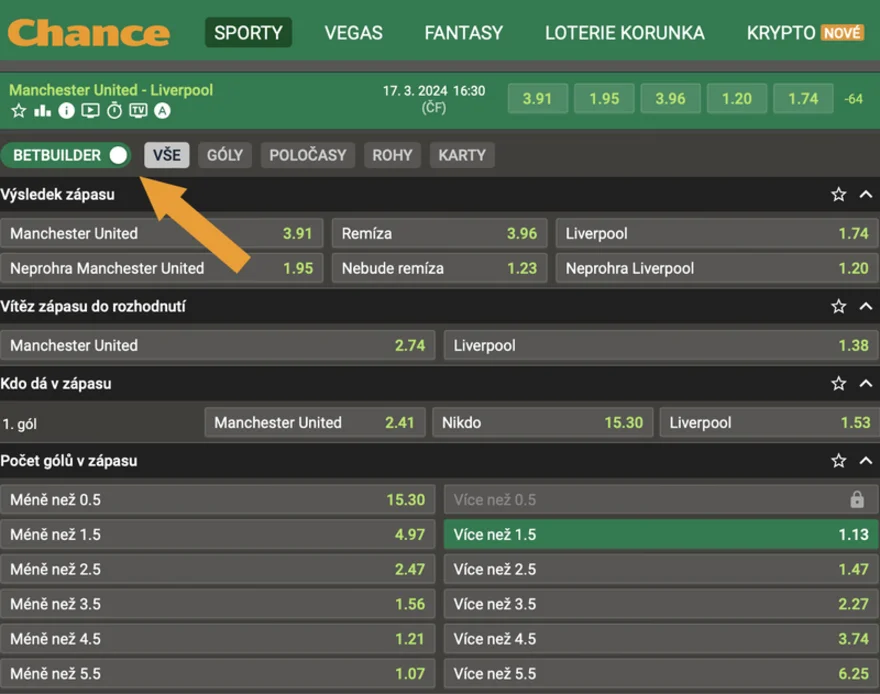Select header odds 3.91
Viewport: 880px width, 694px height.
[538, 99]
